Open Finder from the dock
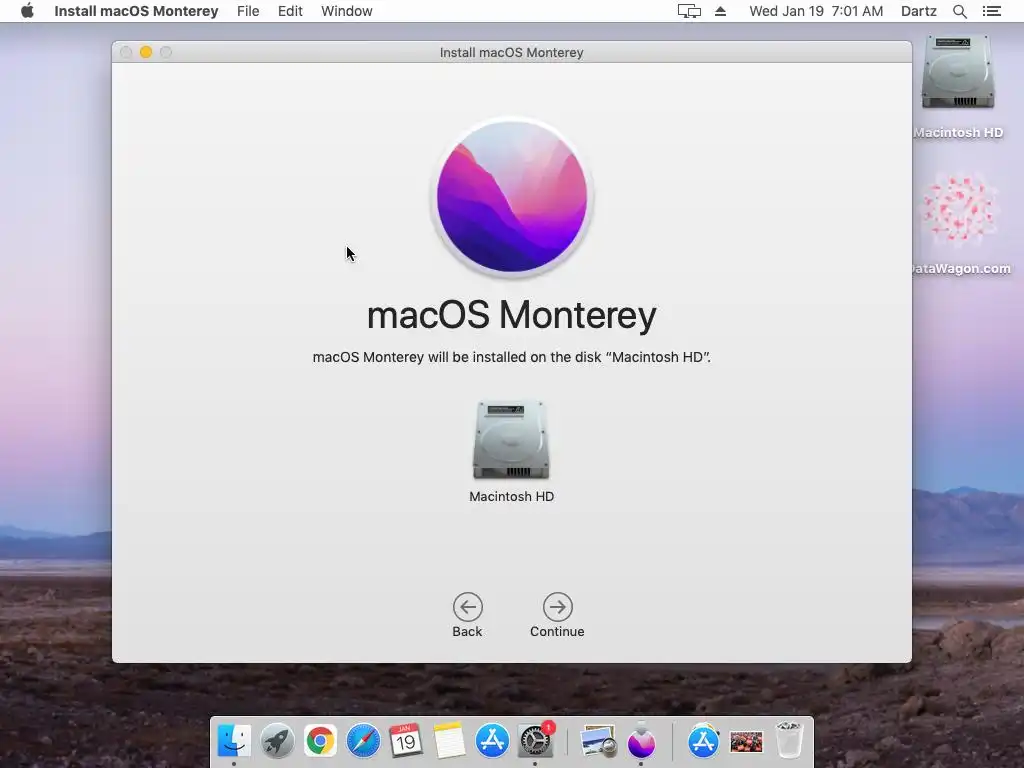The width and height of the screenshot is (1024, 768). 234,741
